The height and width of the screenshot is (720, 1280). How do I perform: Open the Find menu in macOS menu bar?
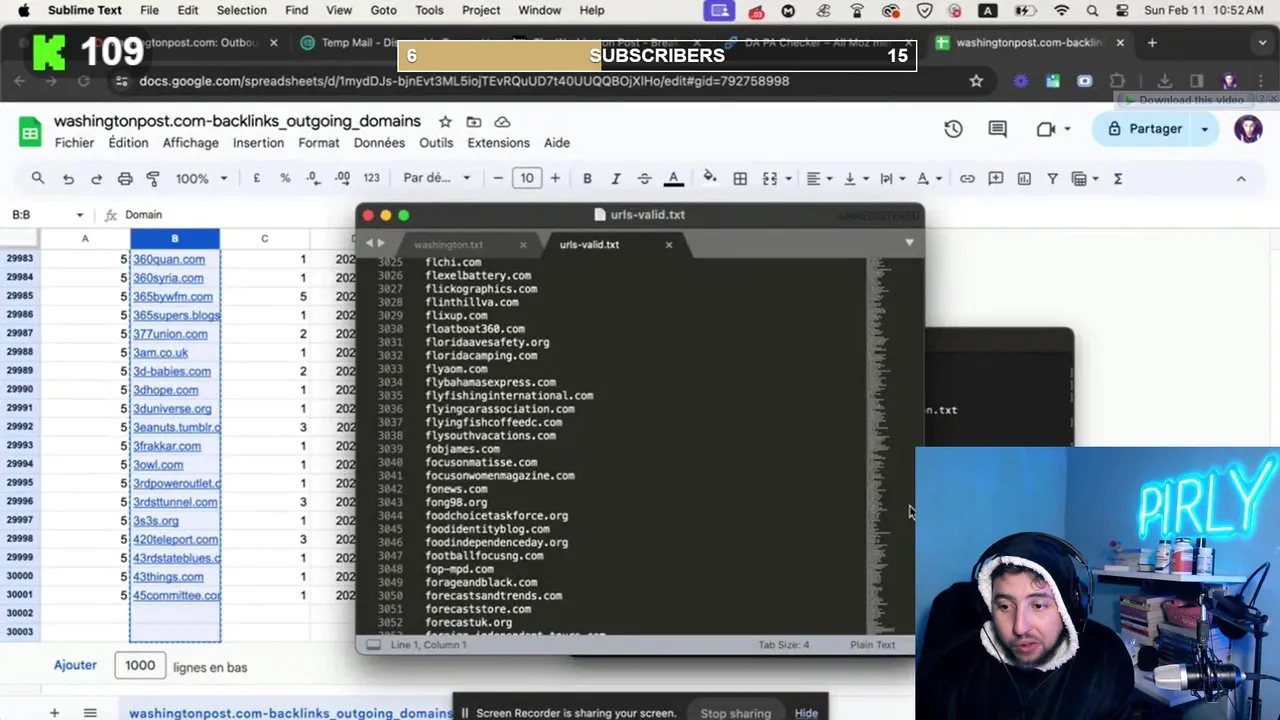point(296,10)
